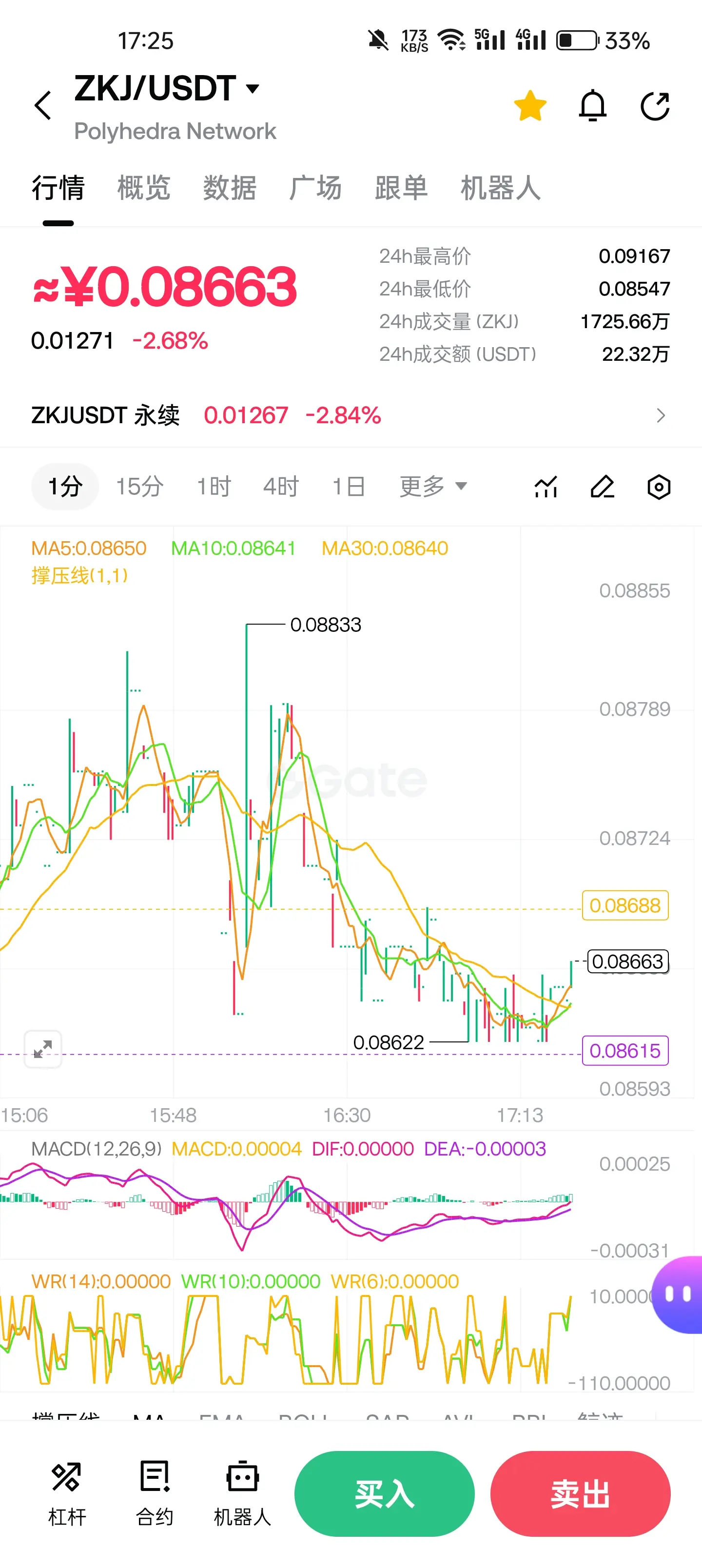702x1568 pixels.
Task: Expand perpetual contract via right chevron
Action: click(661, 415)
